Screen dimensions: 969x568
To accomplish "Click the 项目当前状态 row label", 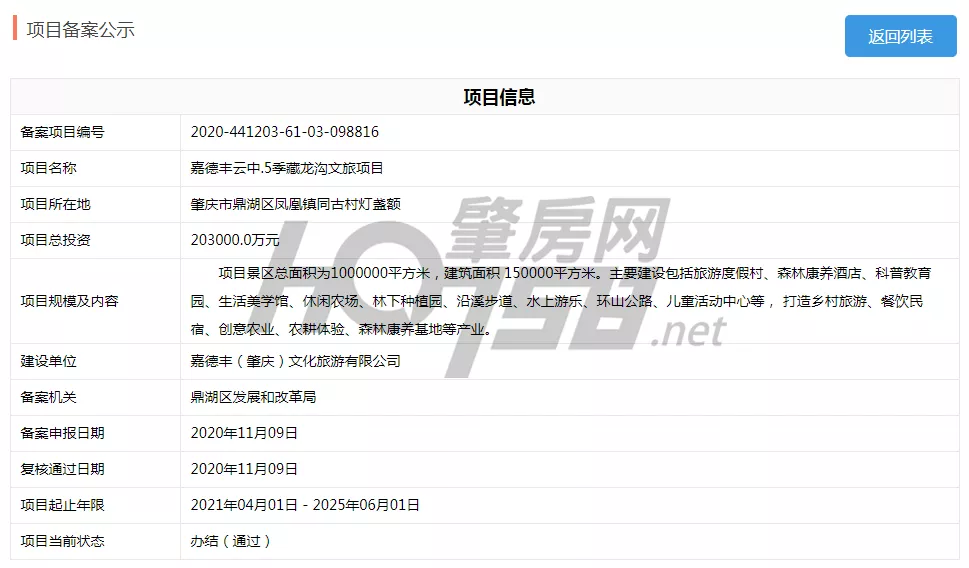I will click(62, 541).
